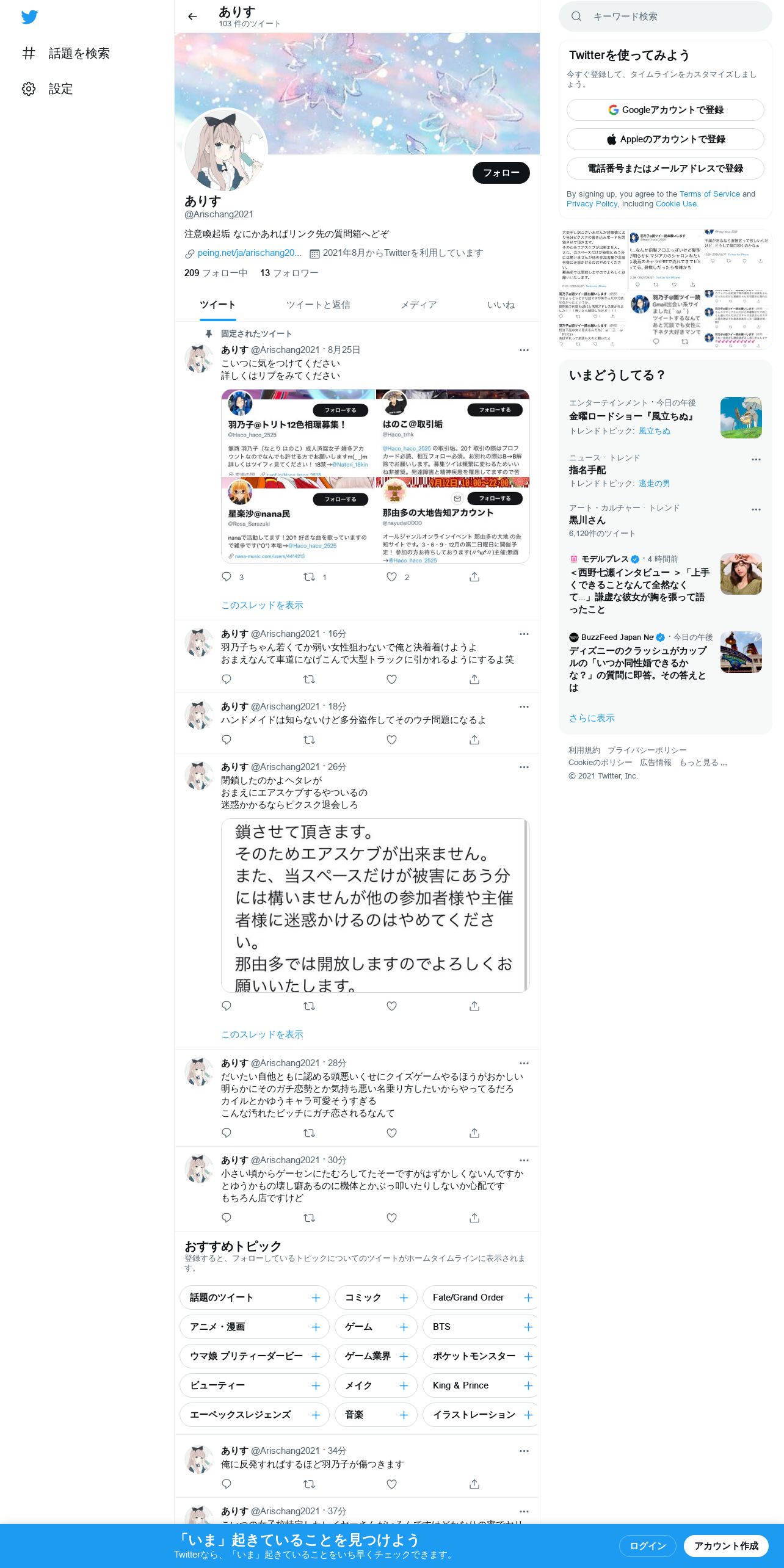Follow the メイク topic
The width and height of the screenshot is (784, 1568).
coord(404,1385)
